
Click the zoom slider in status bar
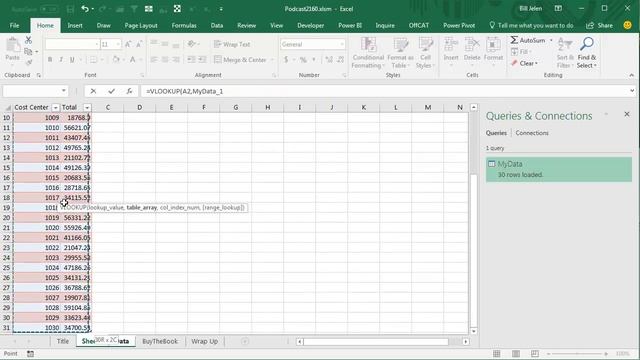pyautogui.click(x=577, y=353)
